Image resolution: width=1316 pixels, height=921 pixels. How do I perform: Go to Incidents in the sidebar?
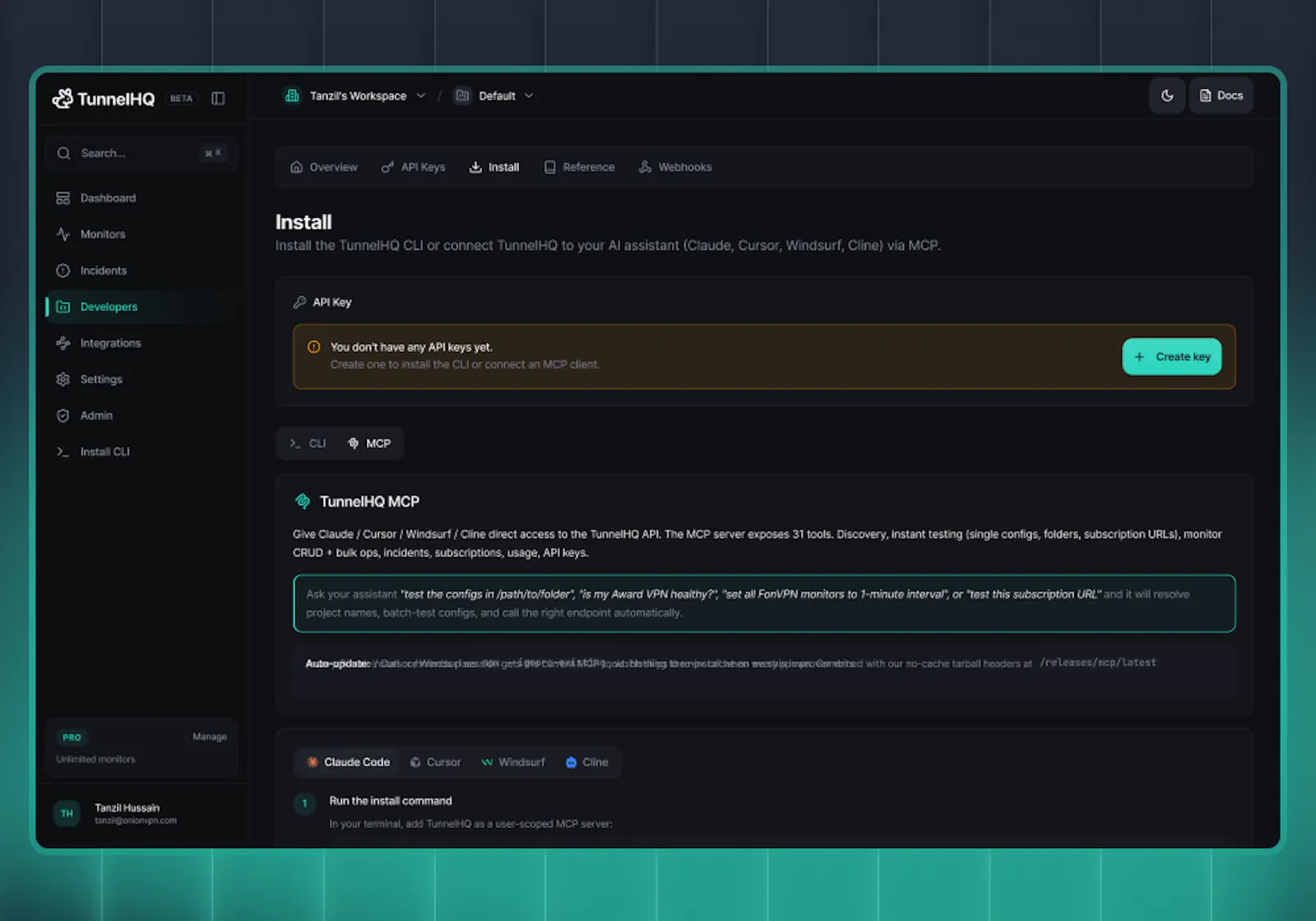[x=141, y=271]
